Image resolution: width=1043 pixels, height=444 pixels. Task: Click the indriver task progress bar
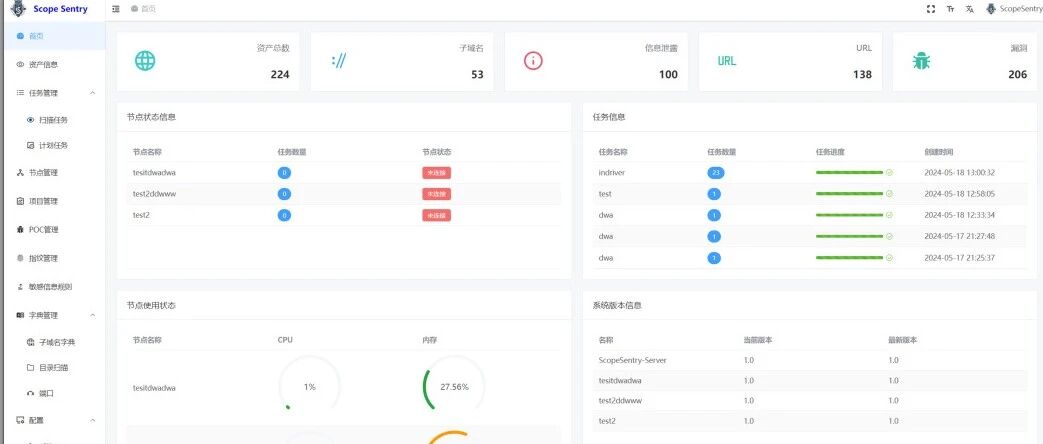pos(849,172)
